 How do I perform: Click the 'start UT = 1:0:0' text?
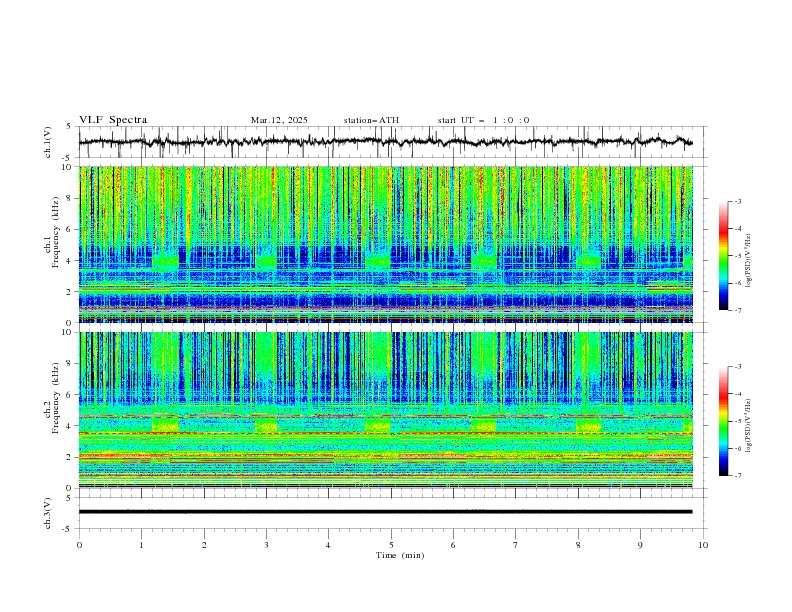coord(483,120)
